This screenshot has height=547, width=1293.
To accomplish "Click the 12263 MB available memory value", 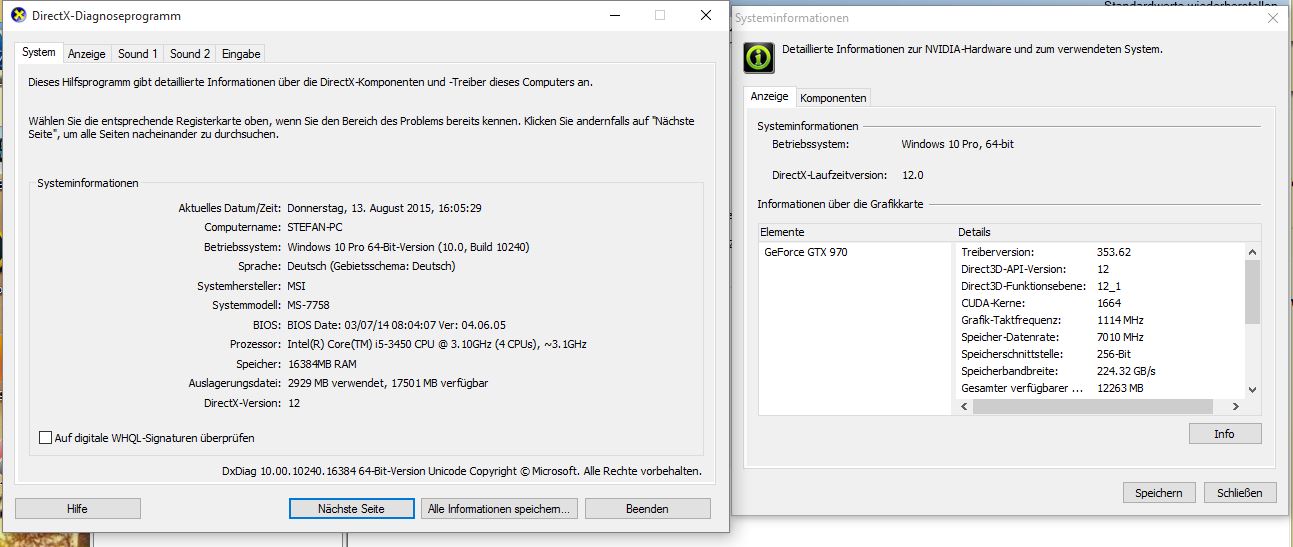I will click(x=1120, y=388).
